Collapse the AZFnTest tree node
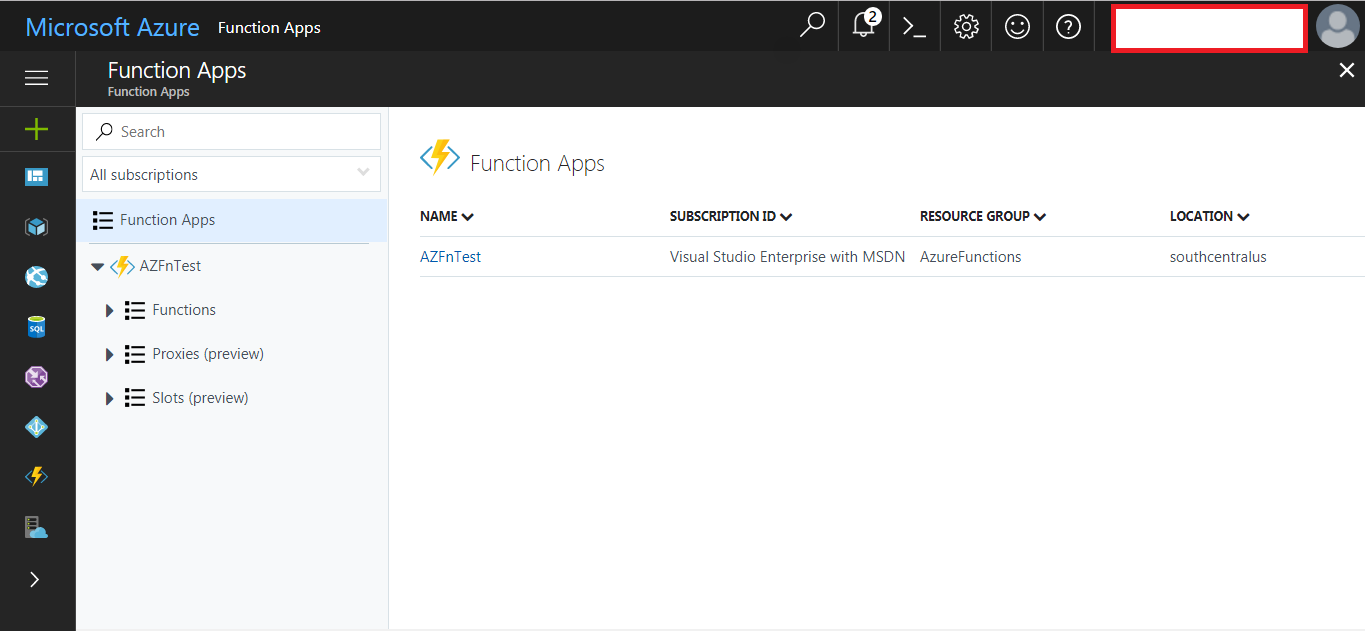This screenshot has height=631, width=1365. coord(97,267)
